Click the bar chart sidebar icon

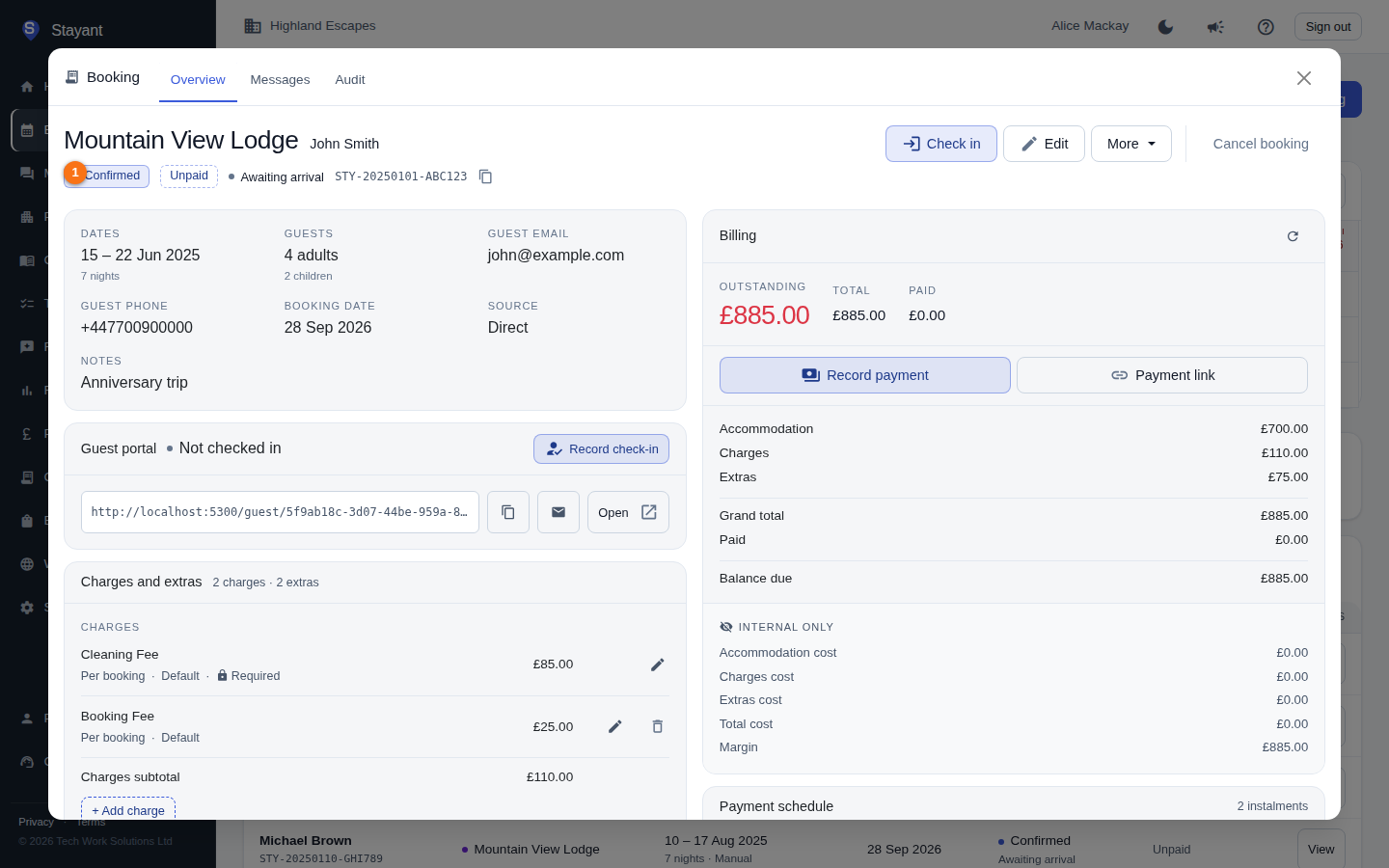27,391
